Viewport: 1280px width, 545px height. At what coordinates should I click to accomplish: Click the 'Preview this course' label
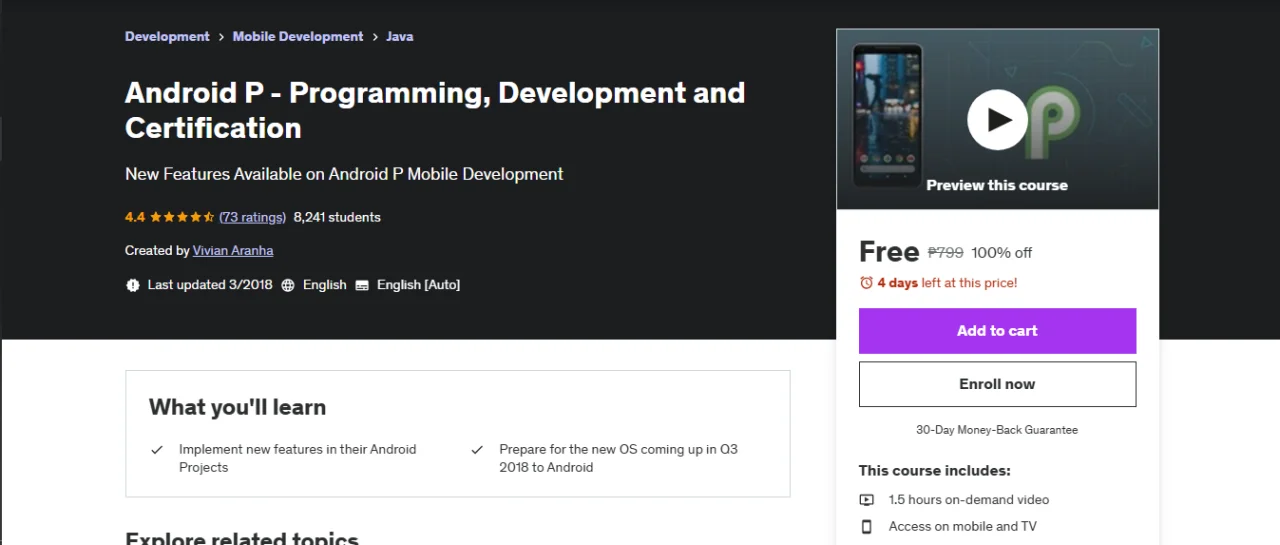[x=997, y=185]
